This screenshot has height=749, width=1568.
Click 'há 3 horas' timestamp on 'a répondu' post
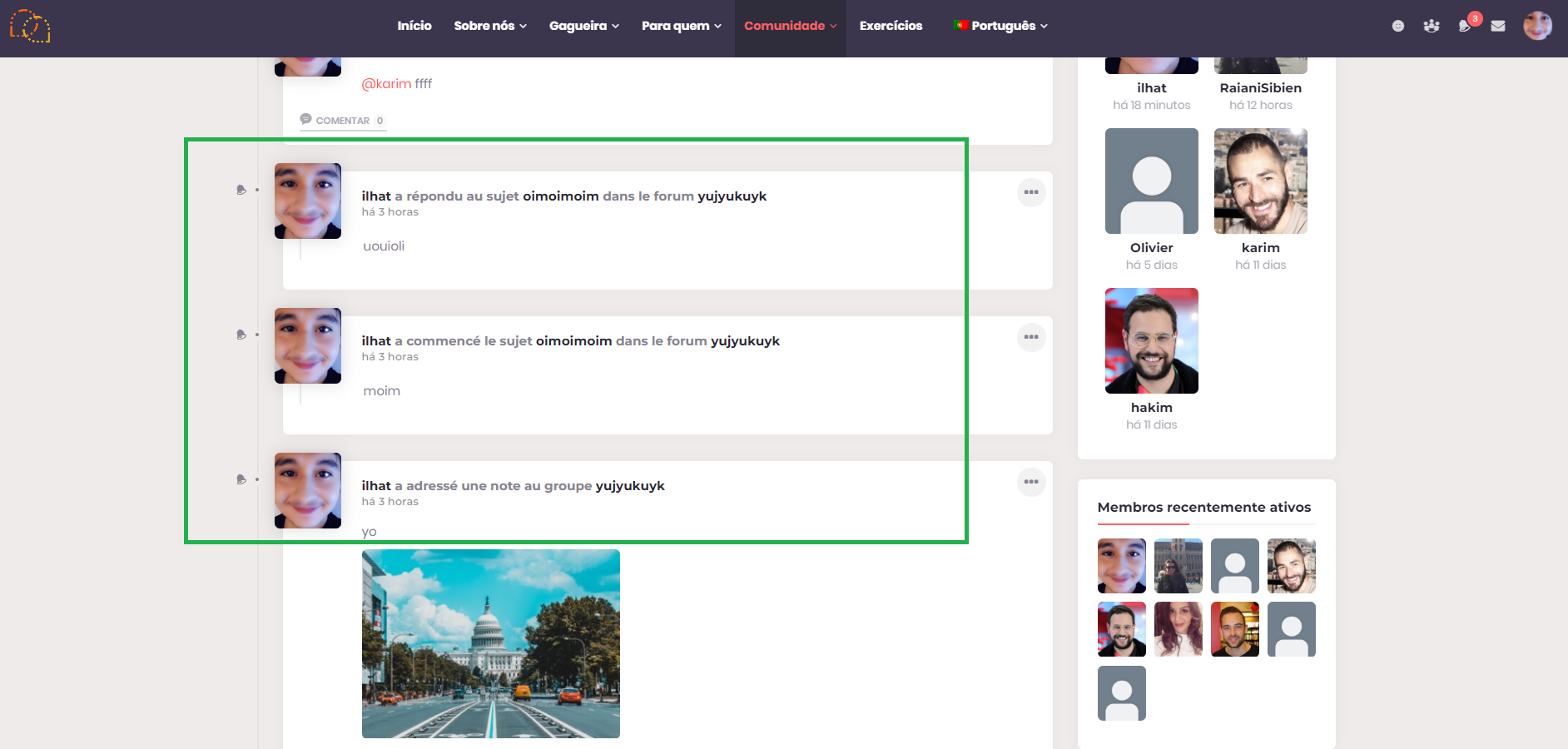coord(390,212)
